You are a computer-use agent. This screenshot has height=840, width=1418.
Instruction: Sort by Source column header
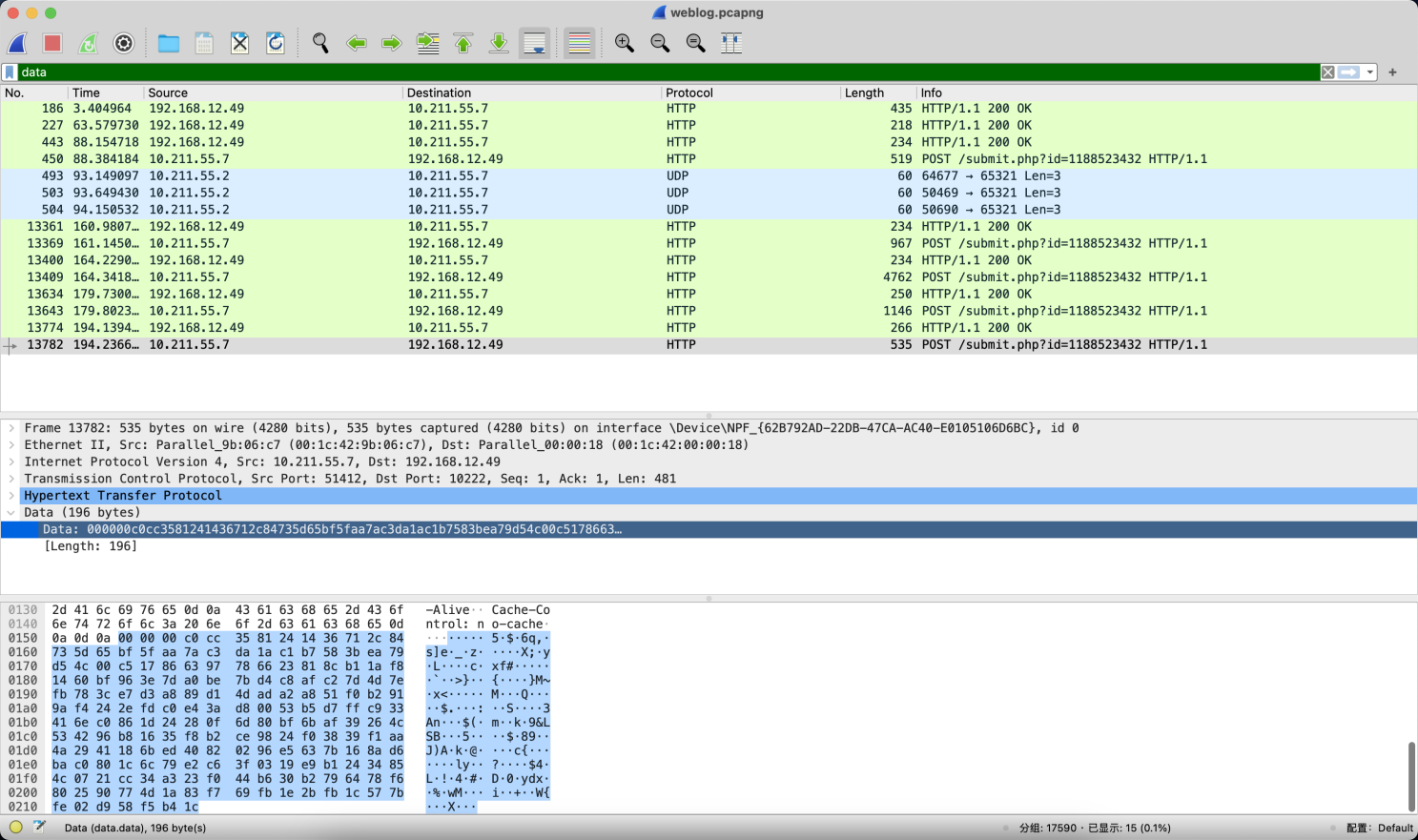274,92
